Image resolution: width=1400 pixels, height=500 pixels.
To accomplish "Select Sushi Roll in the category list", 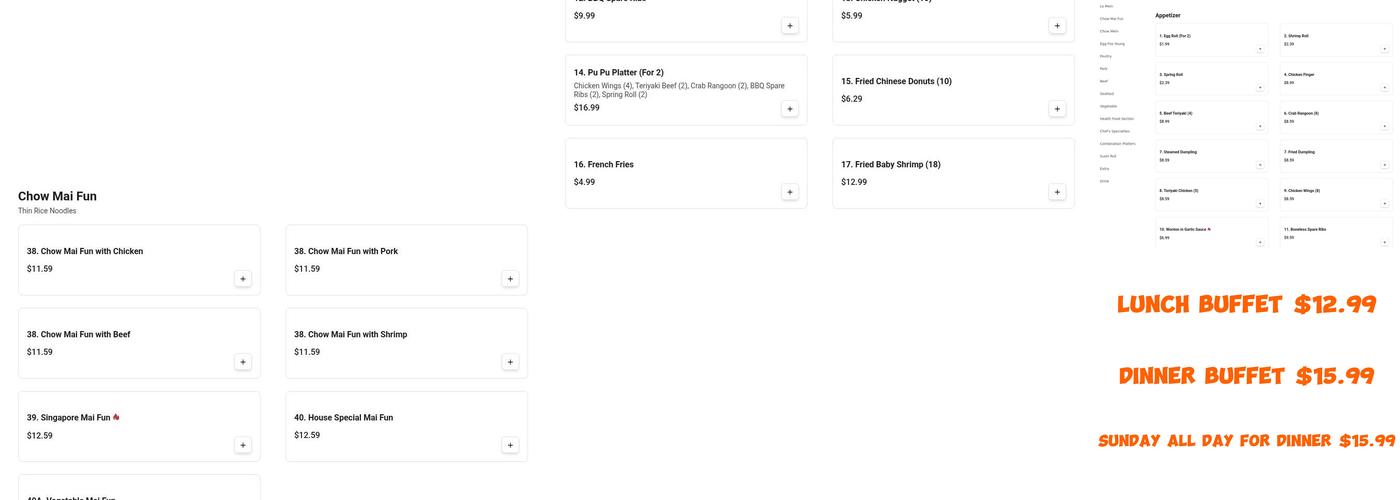I will point(1108,156).
